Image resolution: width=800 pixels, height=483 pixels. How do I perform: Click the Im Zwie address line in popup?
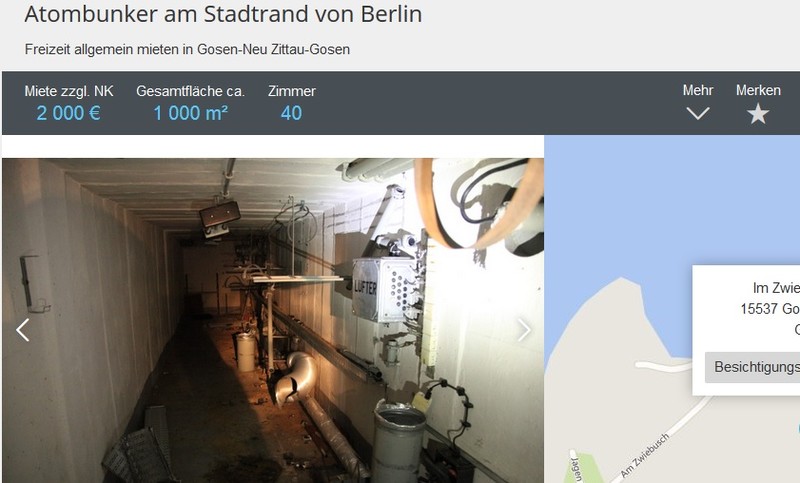pos(776,288)
